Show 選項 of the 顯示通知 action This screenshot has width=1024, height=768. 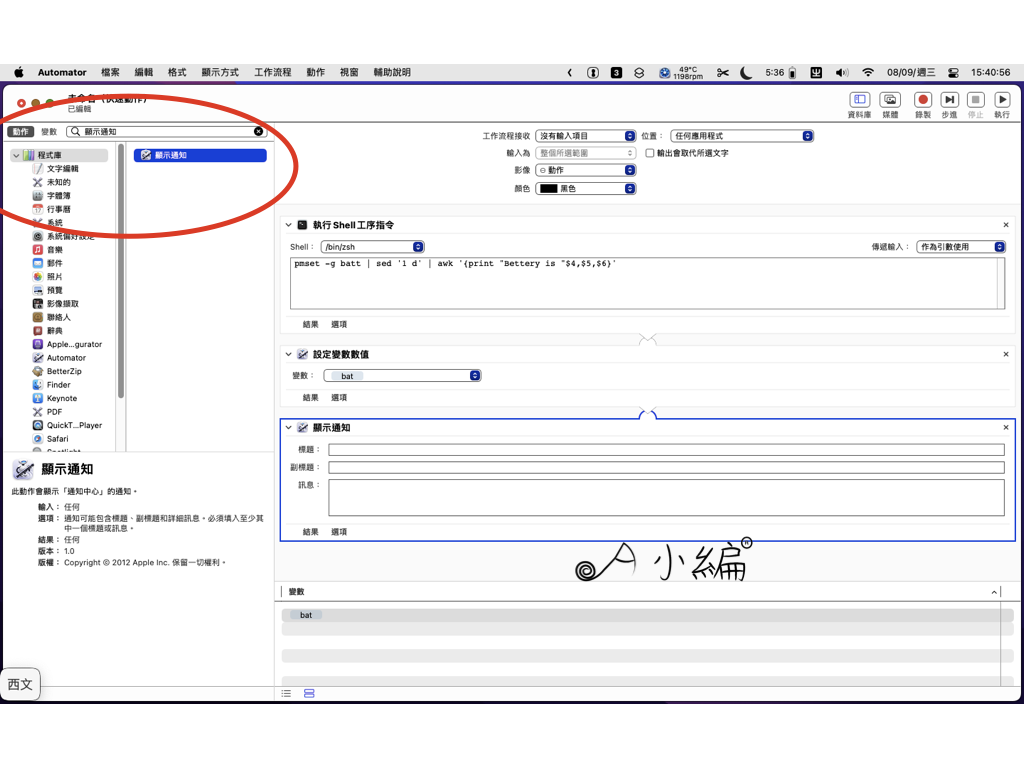(x=339, y=532)
